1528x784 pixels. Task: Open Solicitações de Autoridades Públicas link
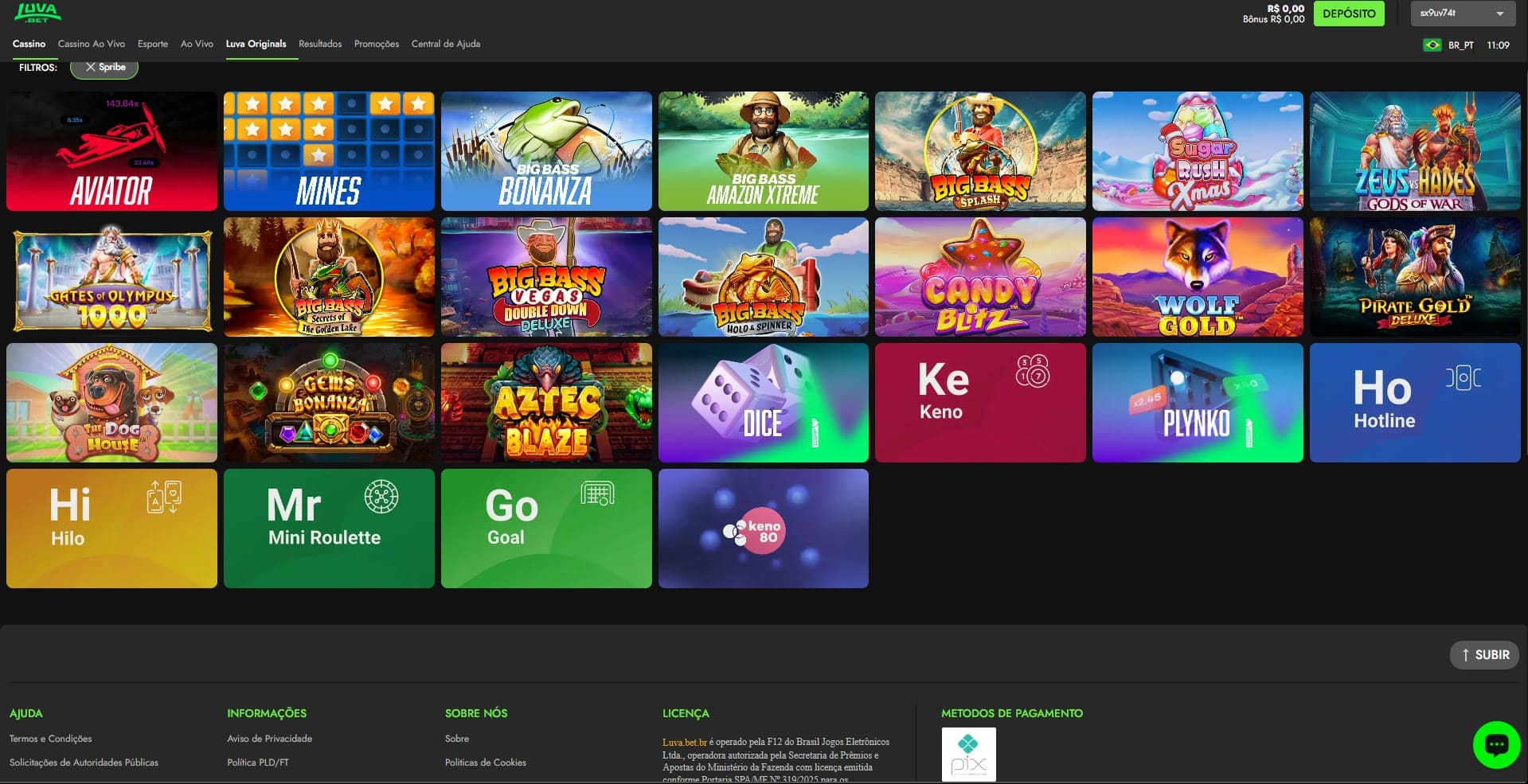[x=84, y=763]
